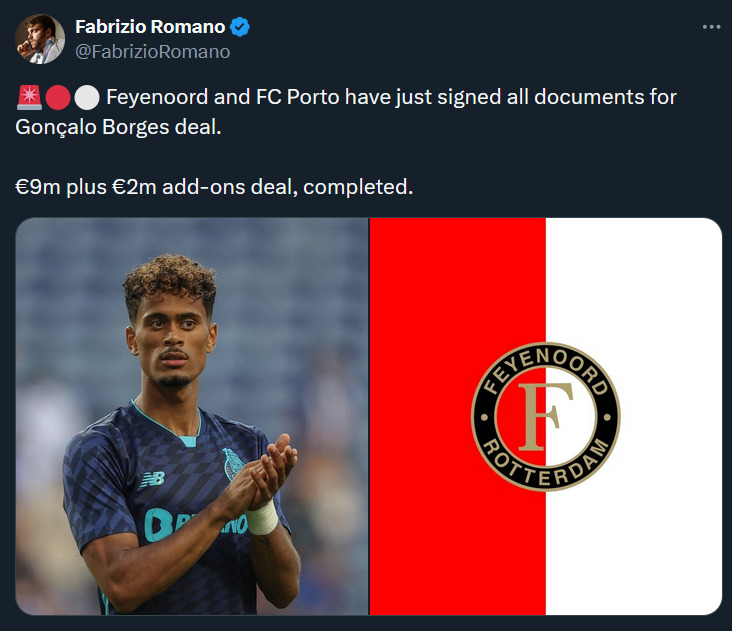Screen dimensions: 732x631
Task: Click the 'Gonçalo Borges deal.' text
Action: coord(119,127)
